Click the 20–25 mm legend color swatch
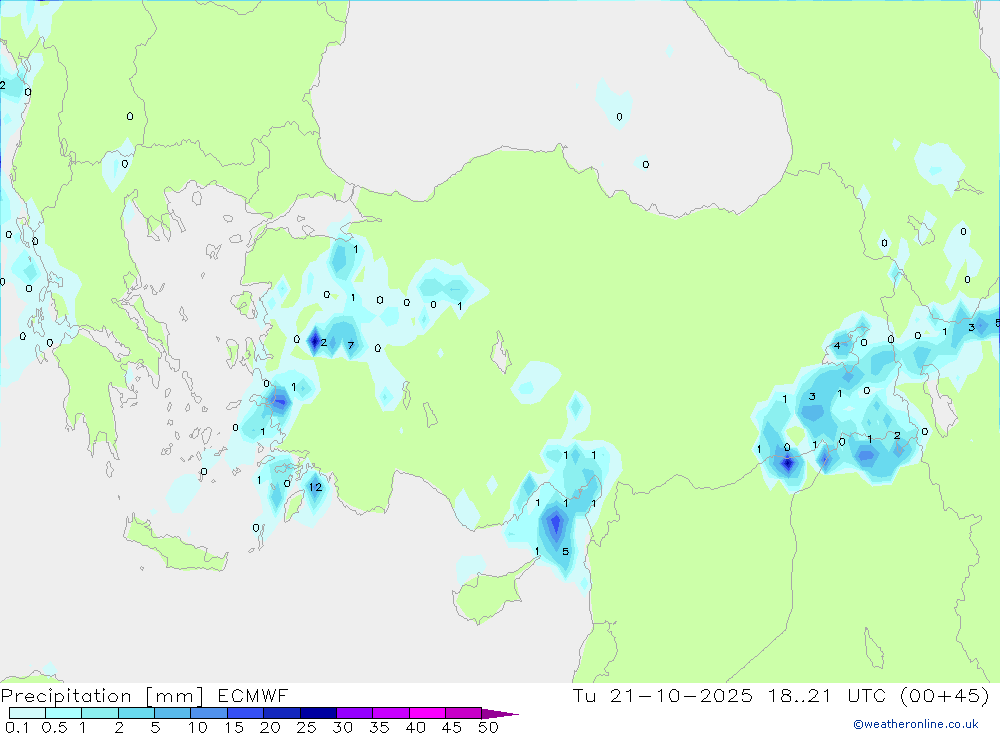Viewport: 1000px width, 733px height. point(282,713)
